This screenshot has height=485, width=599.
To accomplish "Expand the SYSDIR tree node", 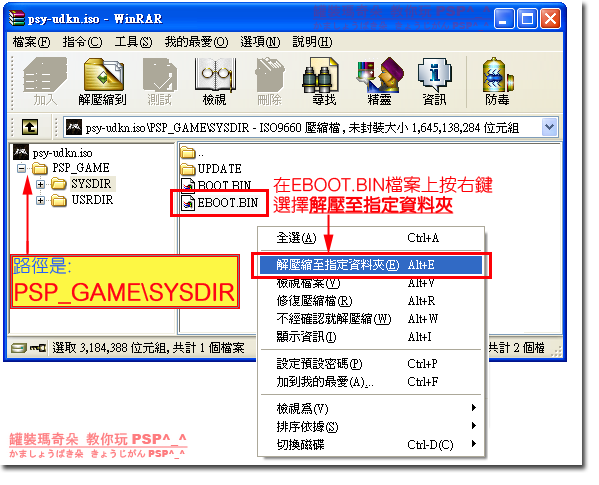I will coord(40,184).
